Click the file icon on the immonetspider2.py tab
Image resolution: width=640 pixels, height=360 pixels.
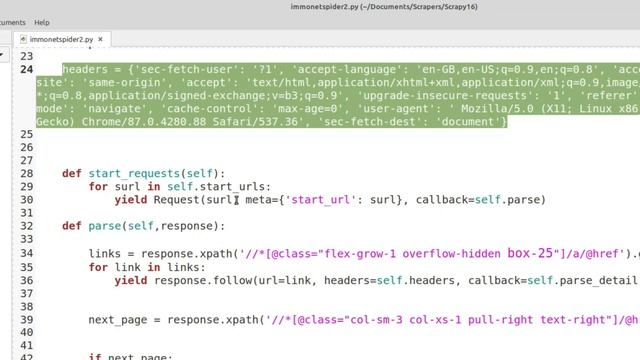pyautogui.click(x=23, y=39)
